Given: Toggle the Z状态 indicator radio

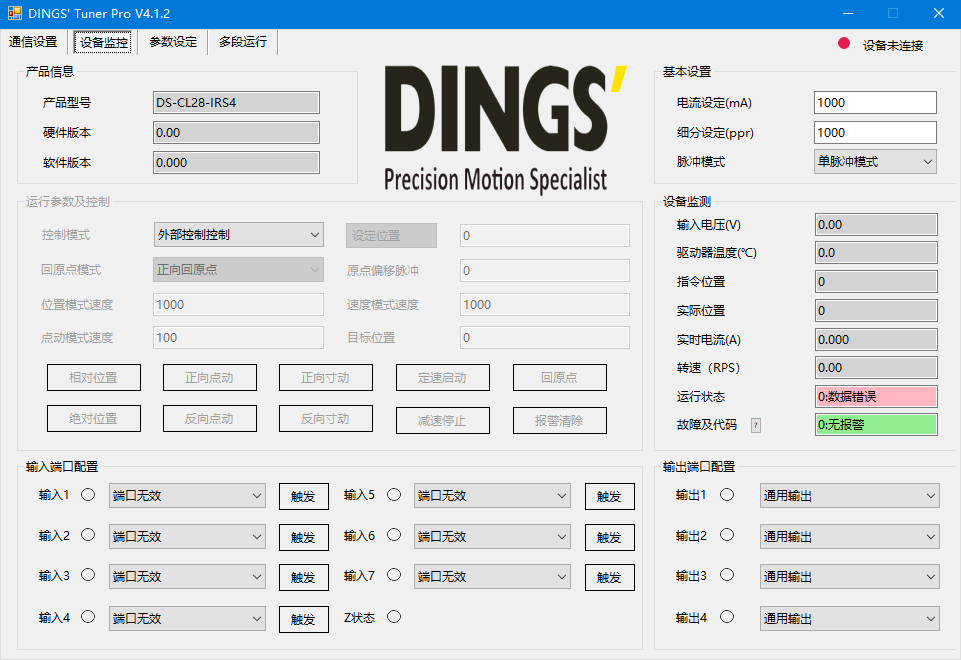Looking at the screenshot, I should tap(394, 616).
